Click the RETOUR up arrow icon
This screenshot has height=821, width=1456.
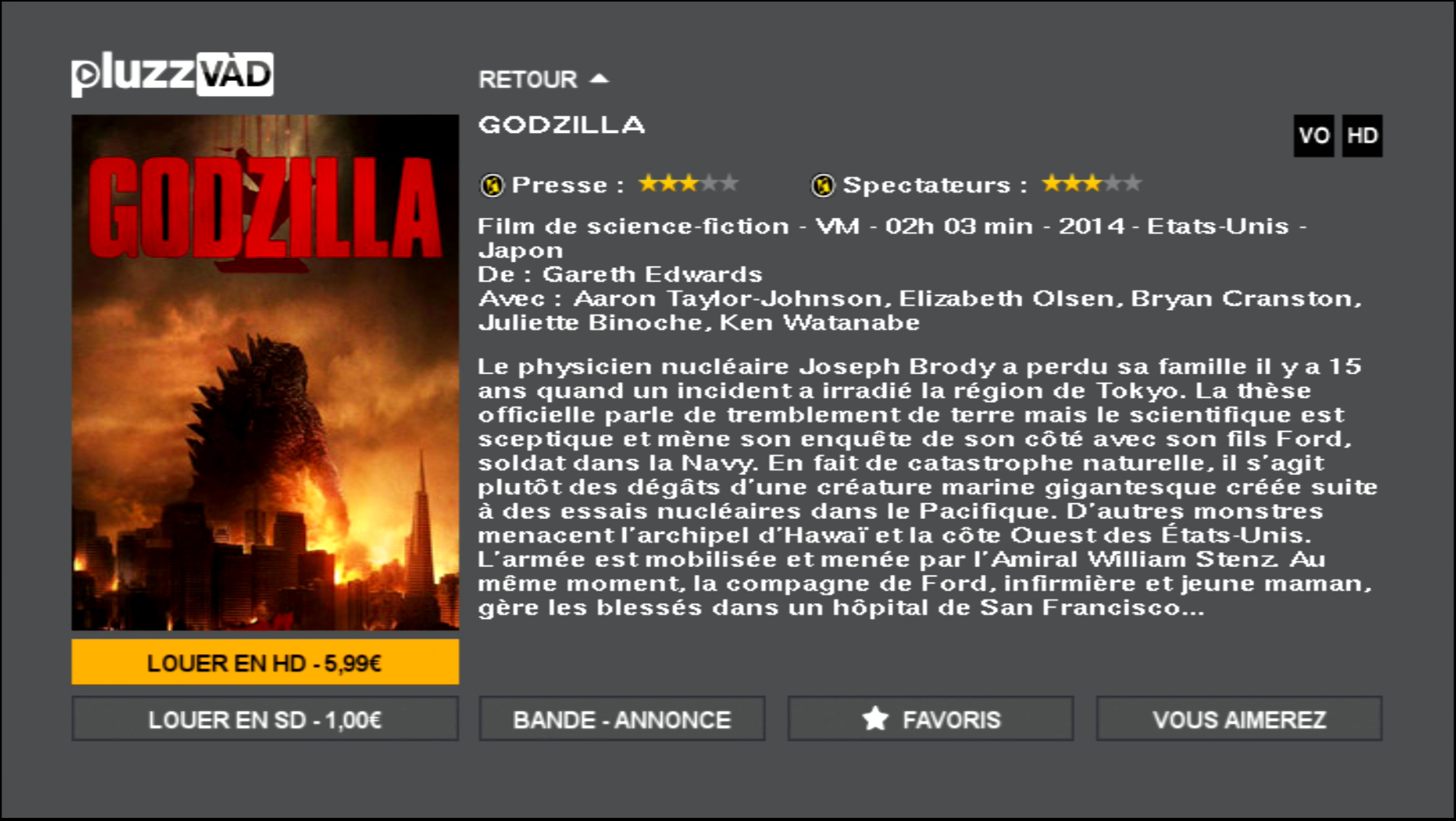click(599, 79)
